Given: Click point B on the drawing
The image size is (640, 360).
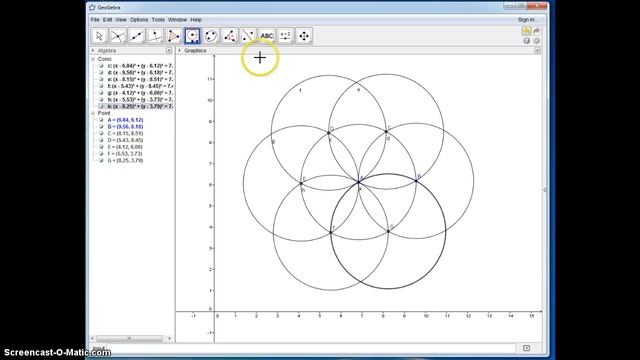Looking at the screenshot, I should pyautogui.click(x=416, y=180).
